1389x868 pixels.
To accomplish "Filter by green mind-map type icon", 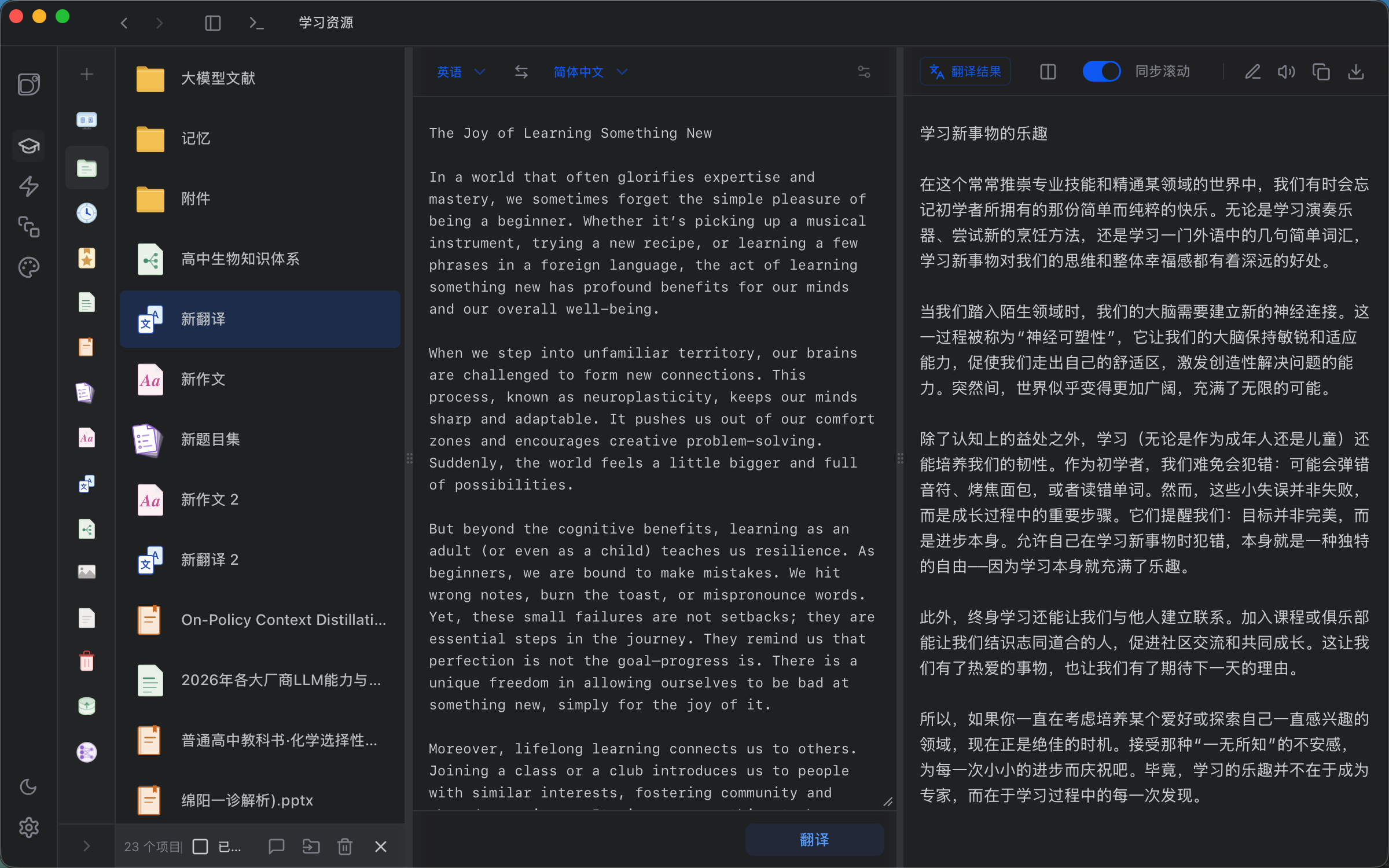I will (87, 529).
